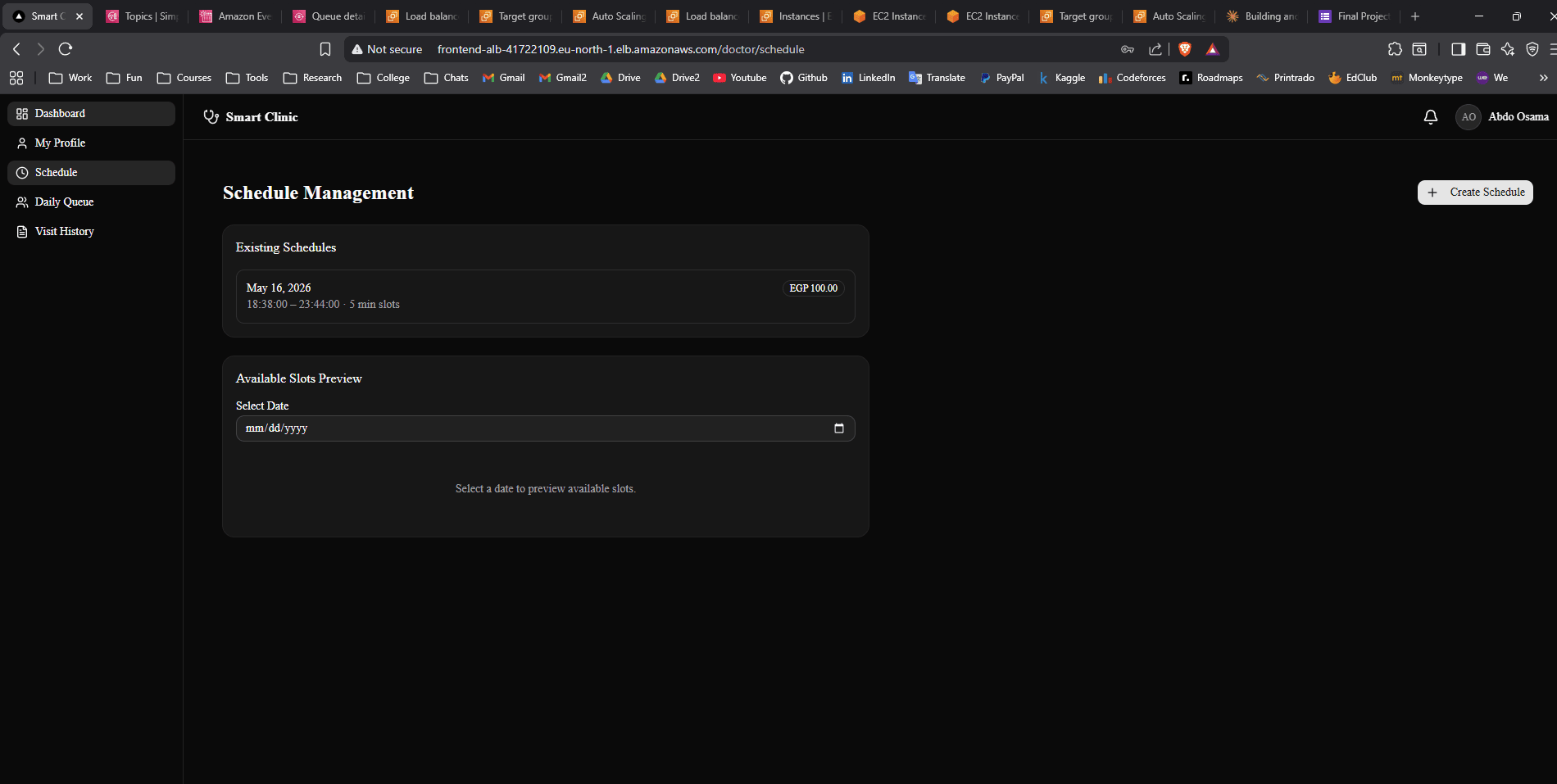
Task: Expand the Work bookmarks folder
Action: coord(70,78)
